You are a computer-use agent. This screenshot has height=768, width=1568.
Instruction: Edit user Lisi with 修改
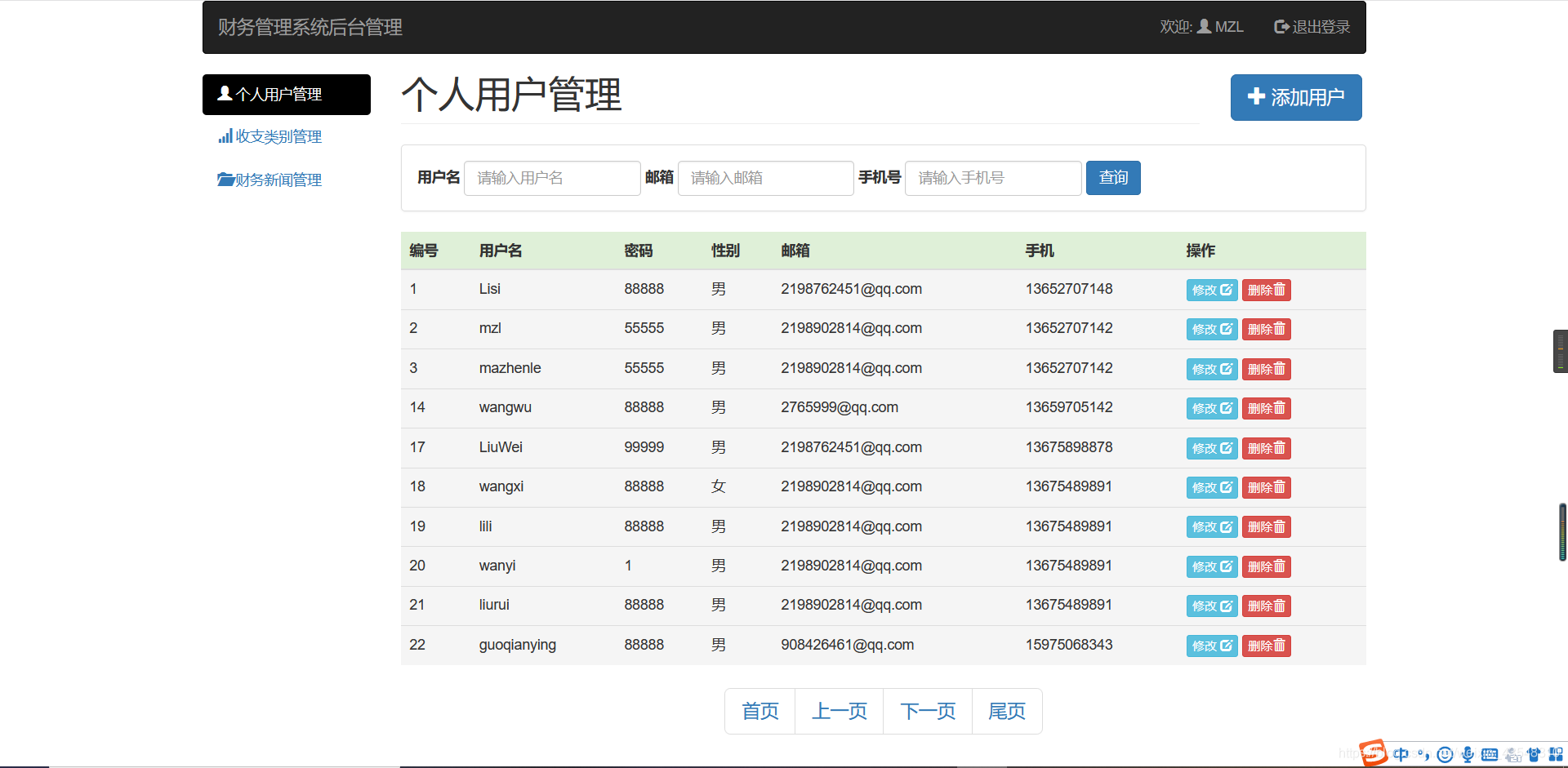(x=1212, y=290)
